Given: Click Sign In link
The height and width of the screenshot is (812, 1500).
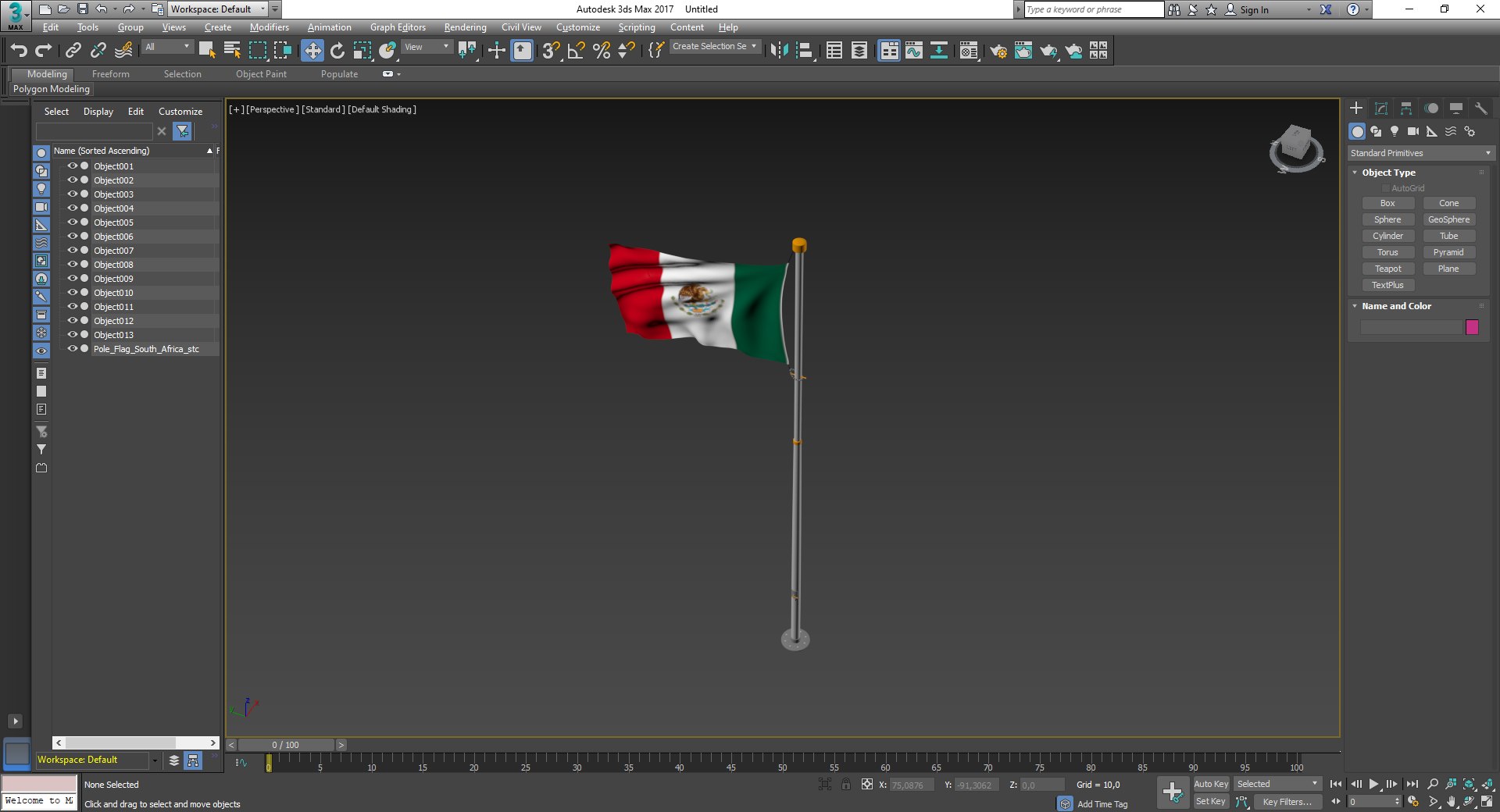Looking at the screenshot, I should tap(1254, 10).
